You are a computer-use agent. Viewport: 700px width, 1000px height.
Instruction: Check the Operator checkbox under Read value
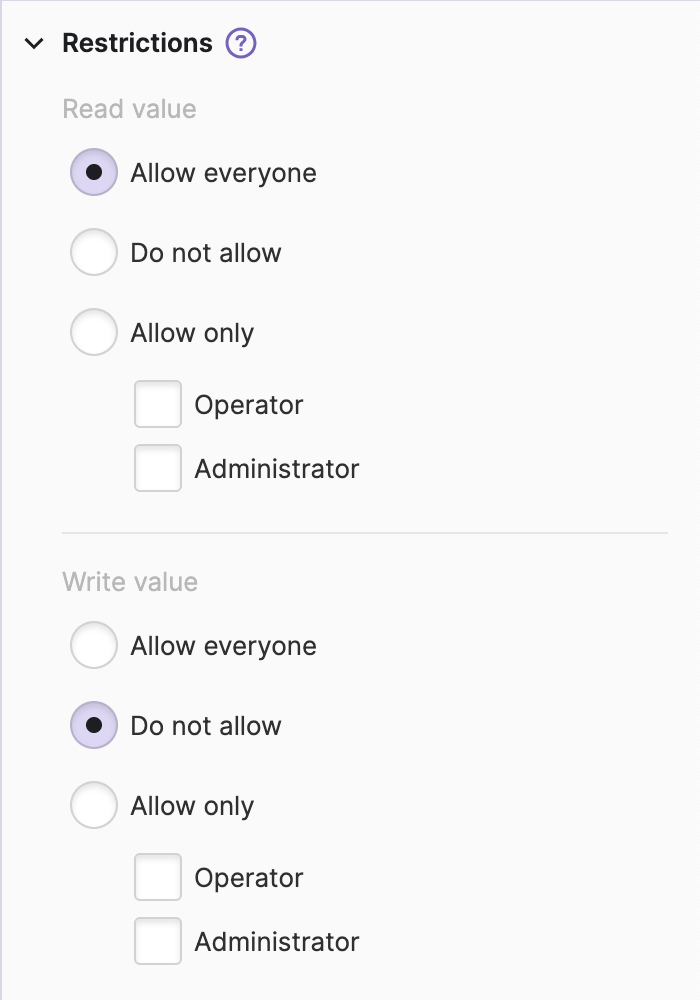pyautogui.click(x=158, y=404)
